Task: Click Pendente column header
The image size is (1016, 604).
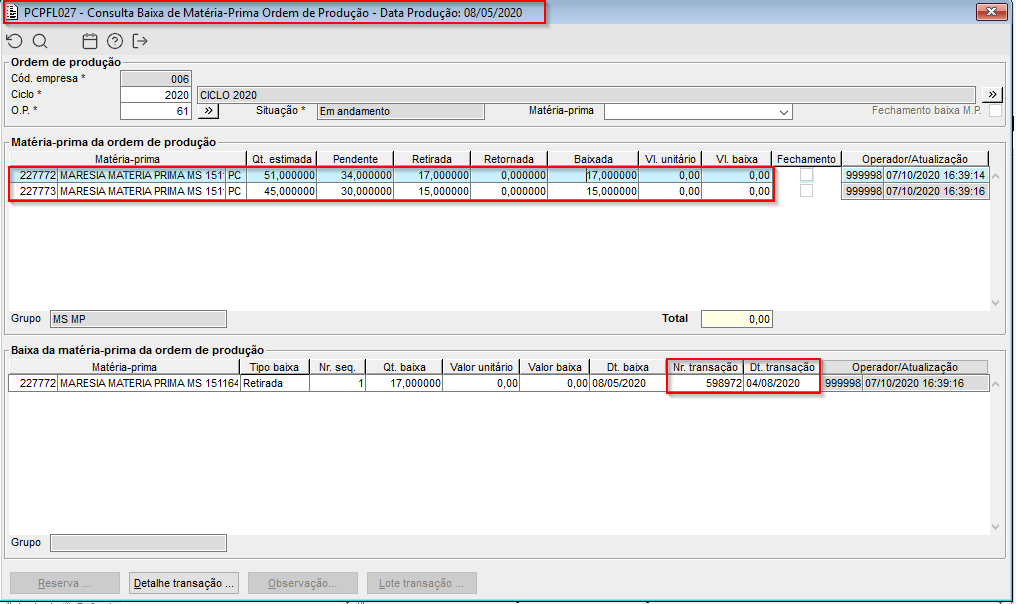Action: 355,159
